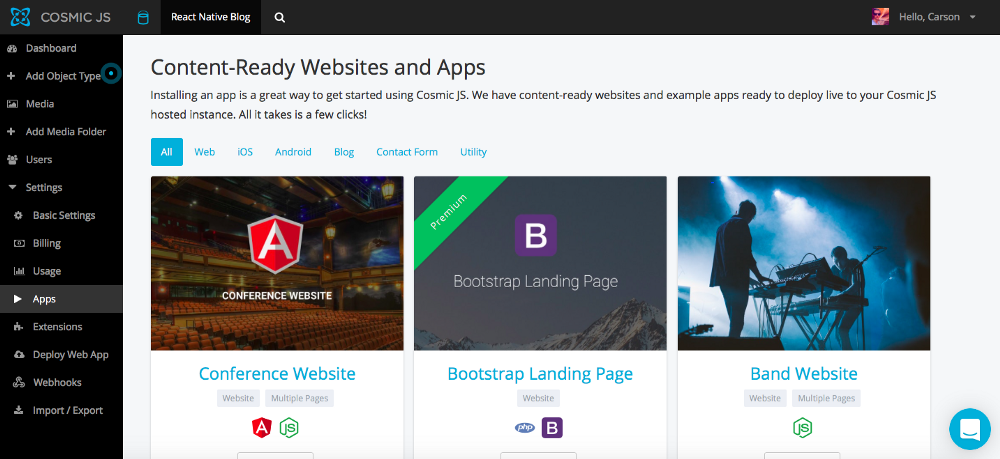The image size is (1000, 459).
Task: Click Node.js icon under Conference Website
Action: [x=289, y=427]
